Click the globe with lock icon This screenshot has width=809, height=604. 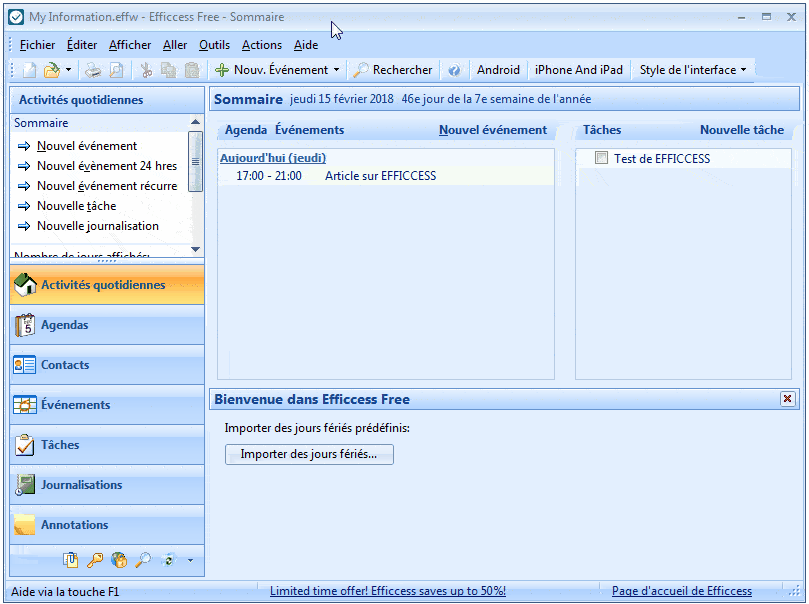click(119, 560)
